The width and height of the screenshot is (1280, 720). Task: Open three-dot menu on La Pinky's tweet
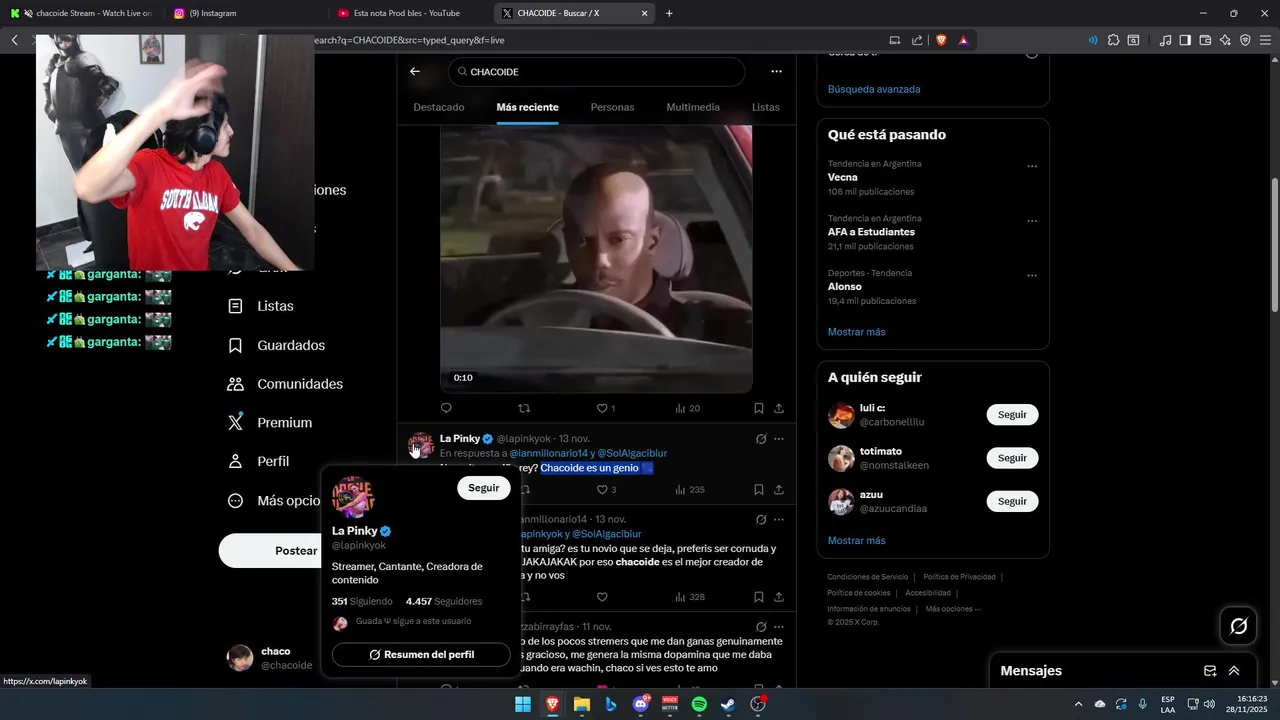coord(779,439)
